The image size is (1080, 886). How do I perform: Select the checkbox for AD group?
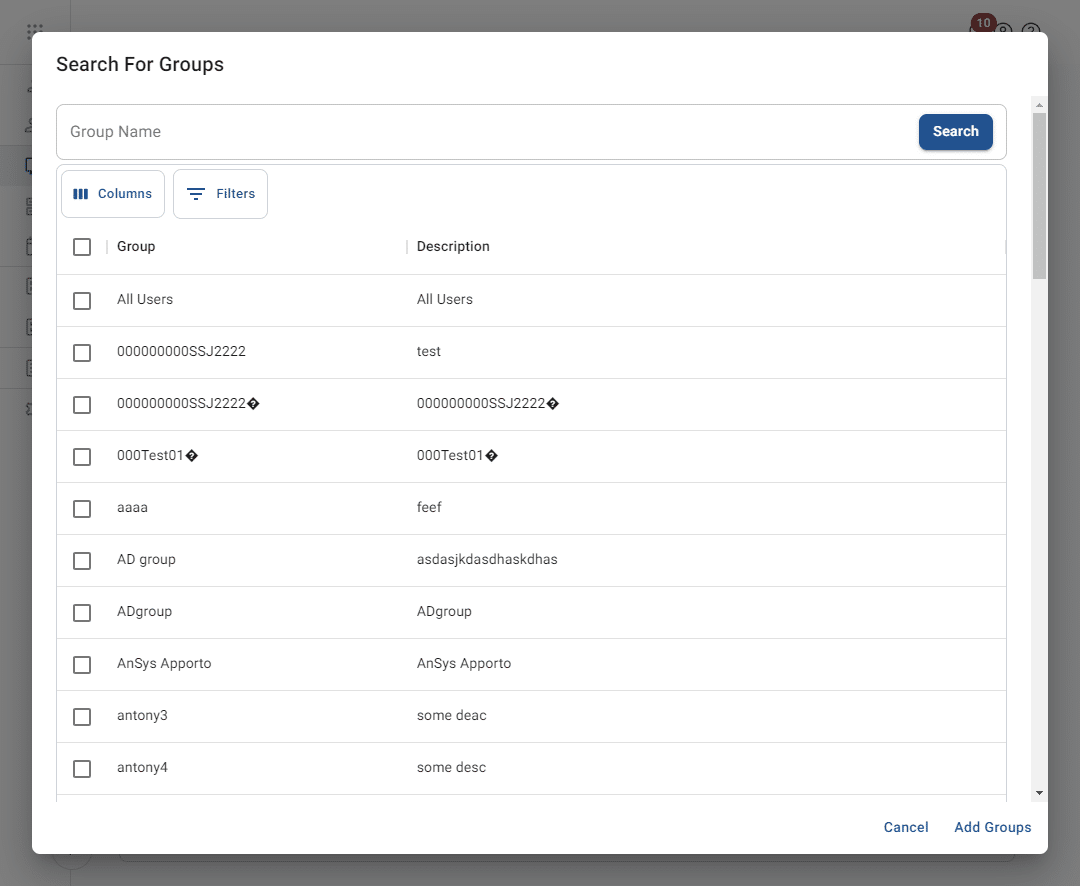point(82,560)
